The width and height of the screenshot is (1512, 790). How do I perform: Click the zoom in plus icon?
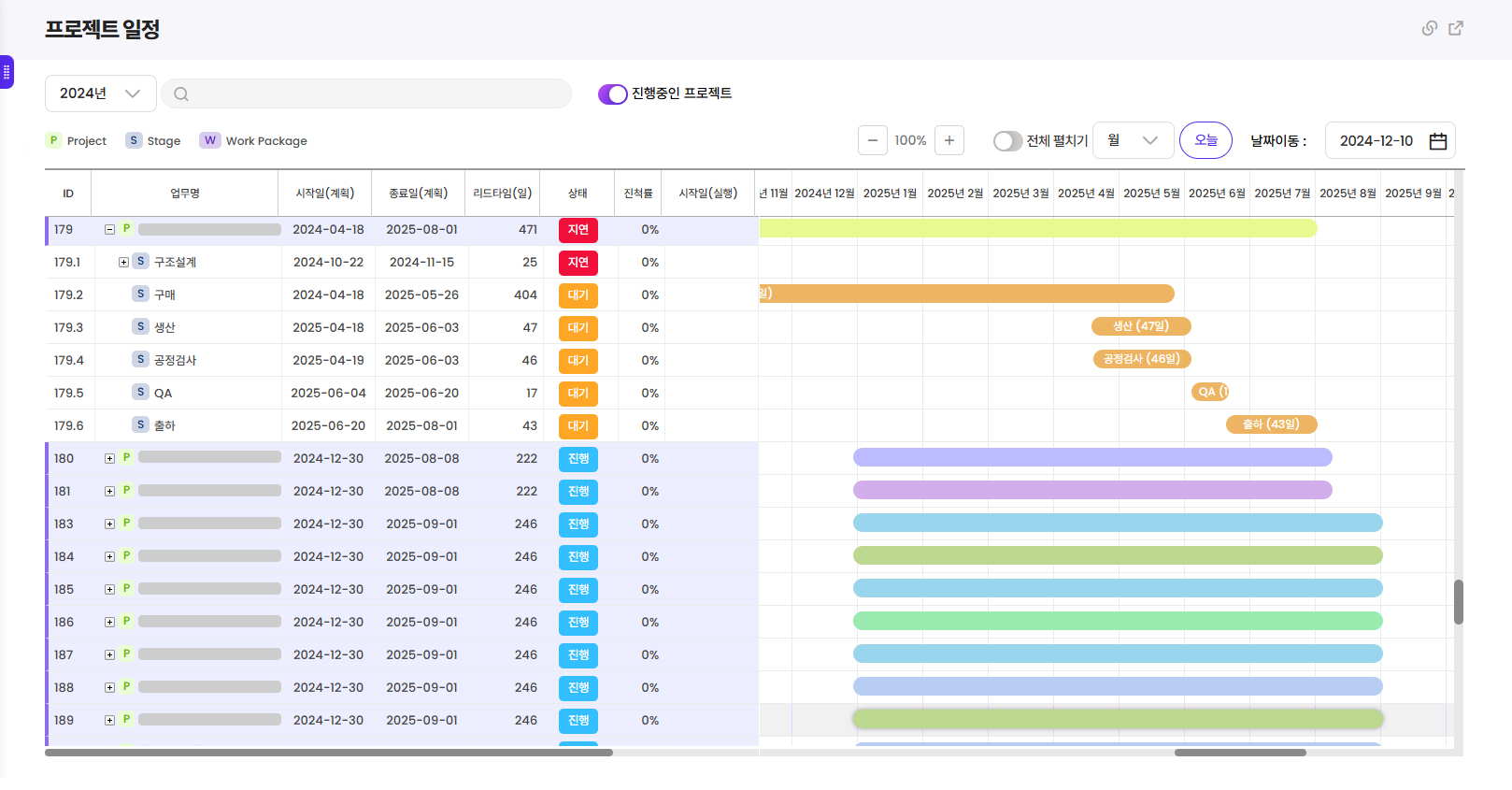[x=949, y=140]
